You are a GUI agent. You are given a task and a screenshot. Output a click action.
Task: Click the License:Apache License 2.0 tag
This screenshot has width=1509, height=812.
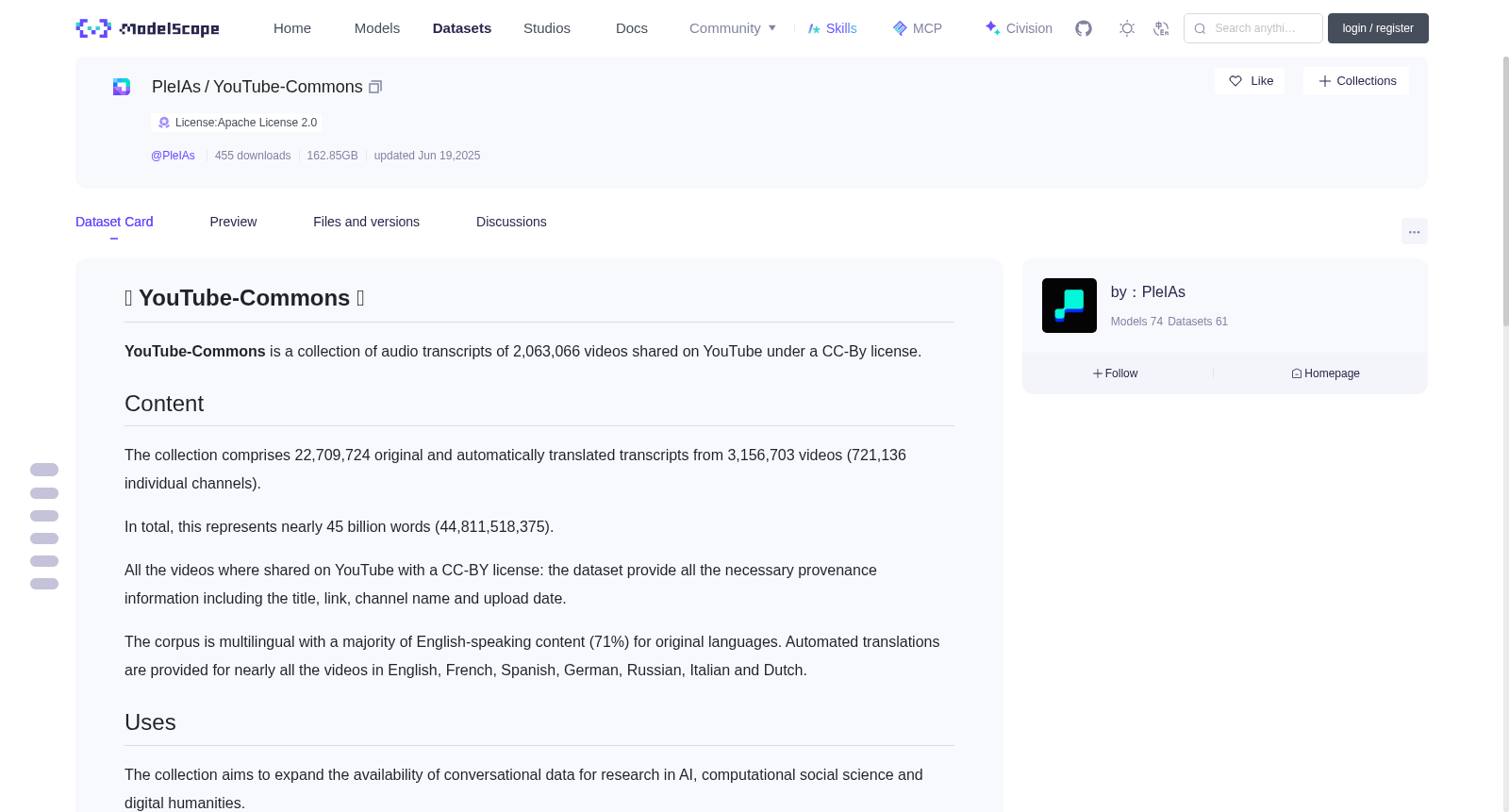point(237,123)
